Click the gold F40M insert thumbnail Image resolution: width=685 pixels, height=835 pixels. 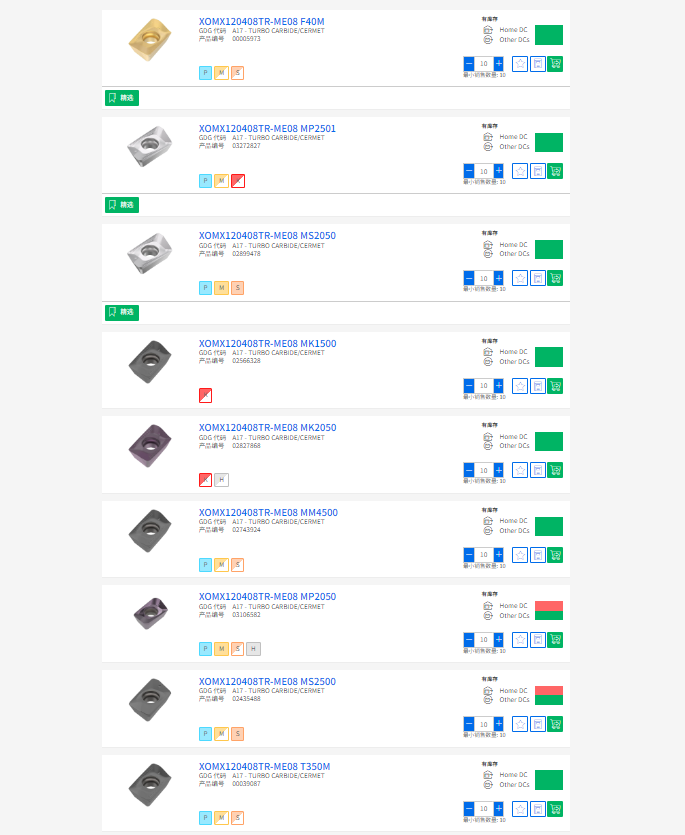(150, 40)
